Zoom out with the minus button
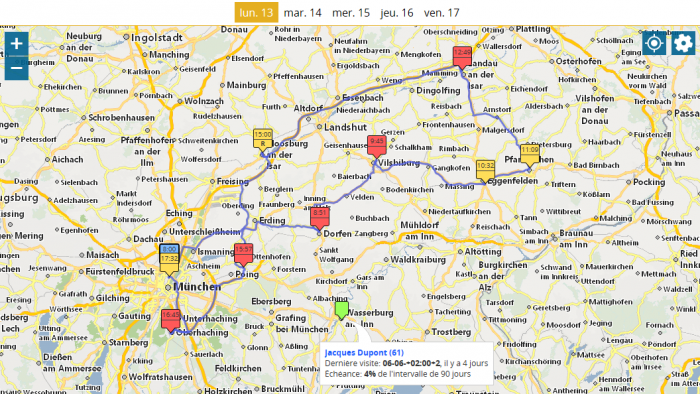700x394 pixels. pyautogui.click(x=17, y=68)
